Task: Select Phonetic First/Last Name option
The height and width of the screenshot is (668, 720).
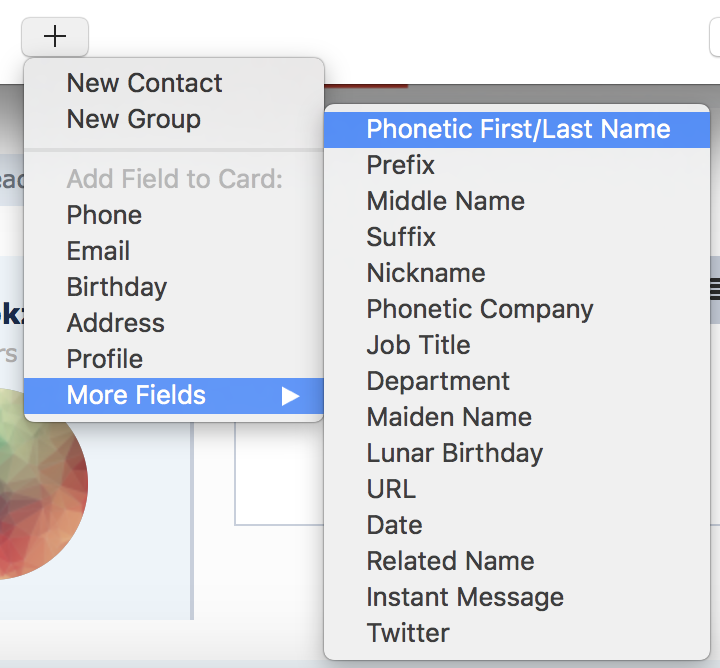Action: point(517,129)
